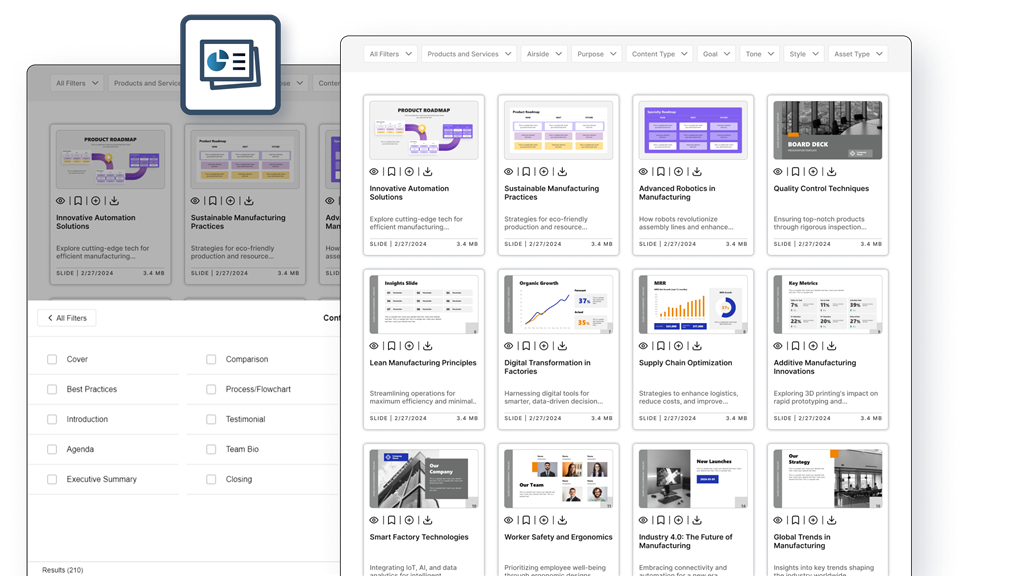Enable the Executive Summary filter checkbox
This screenshot has height=576, width=1024.
pos(52,479)
